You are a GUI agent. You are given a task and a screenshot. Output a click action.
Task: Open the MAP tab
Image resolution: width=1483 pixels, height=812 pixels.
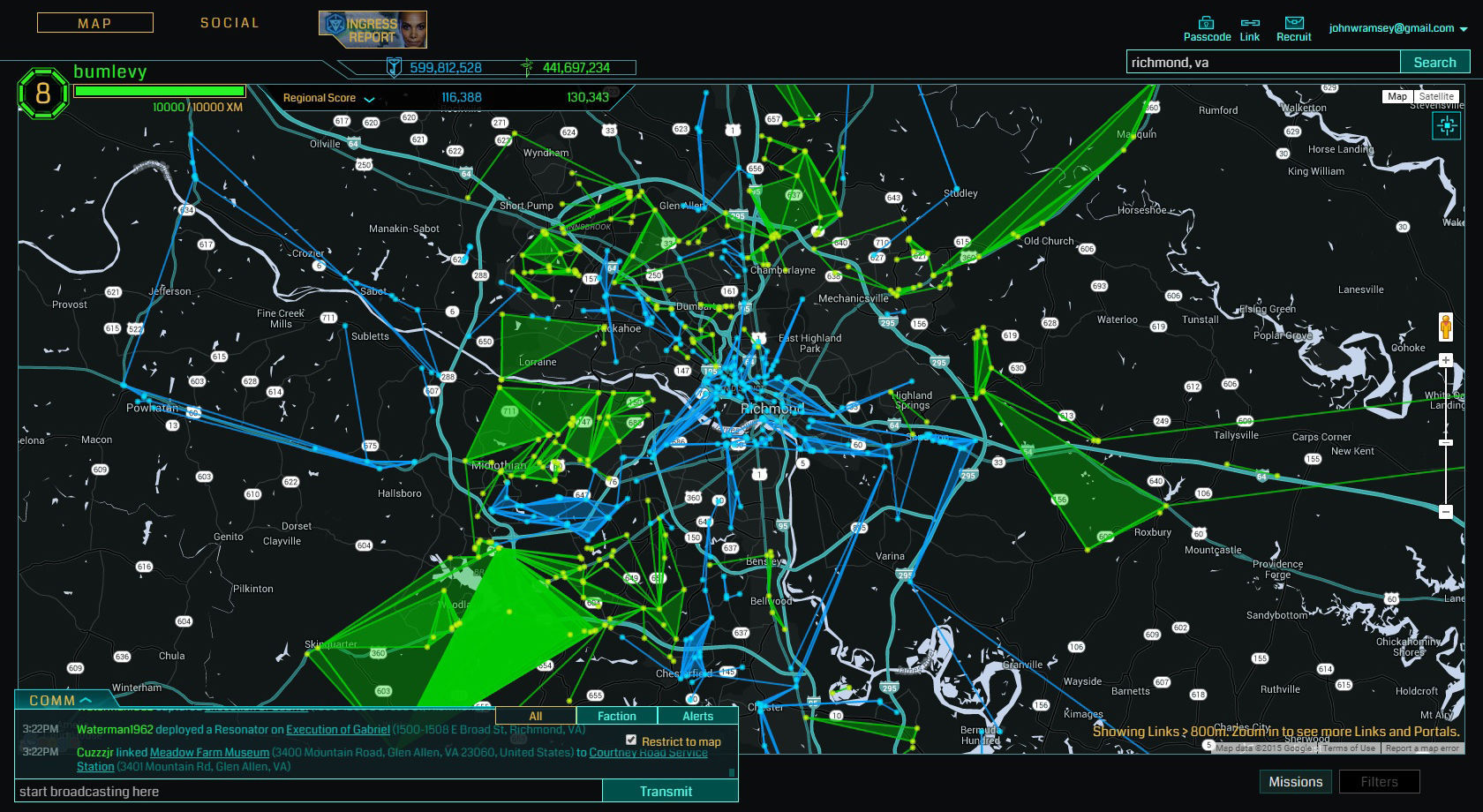[x=95, y=23]
